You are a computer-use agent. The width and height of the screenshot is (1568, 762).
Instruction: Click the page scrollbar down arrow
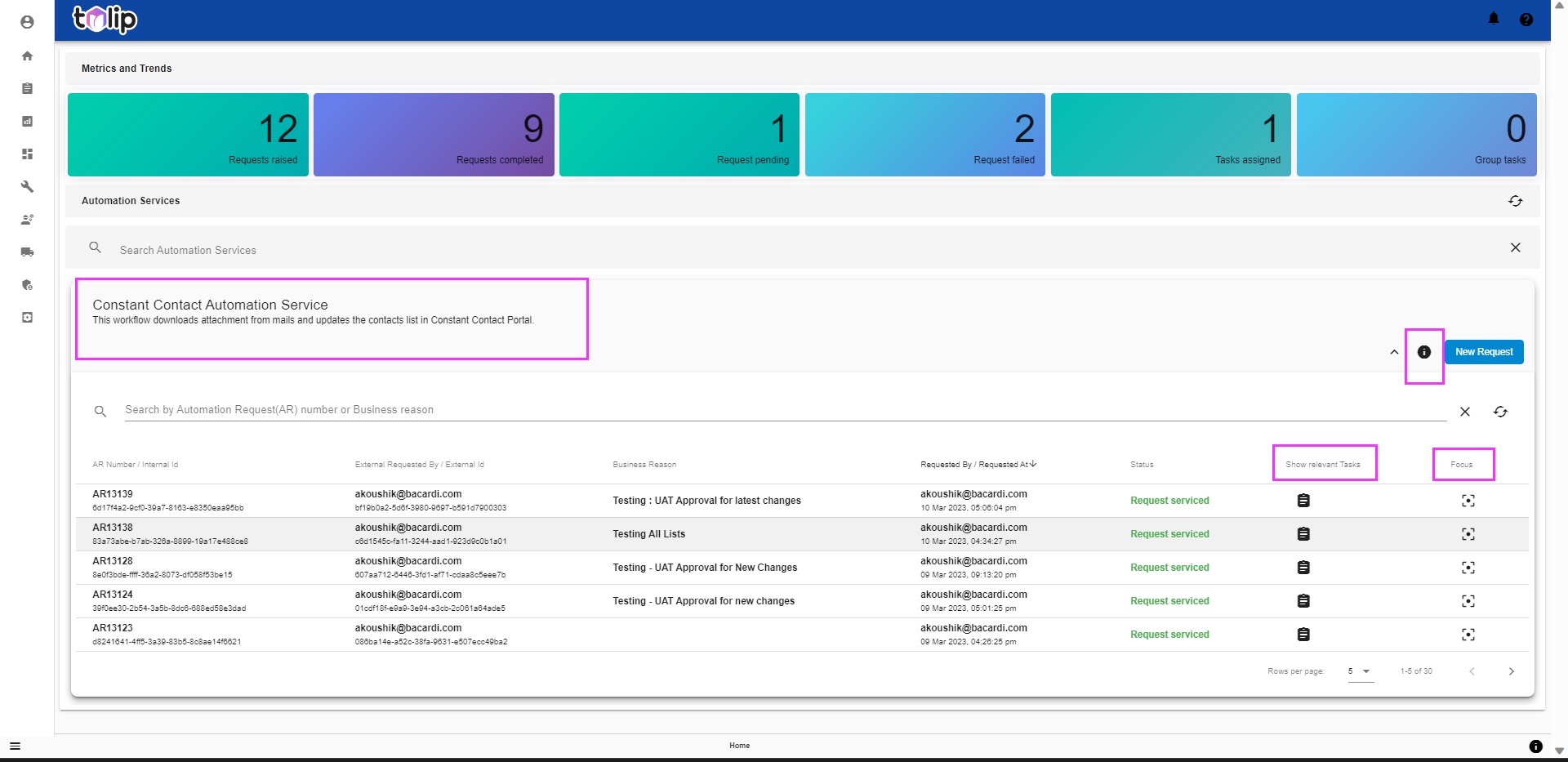1559,751
